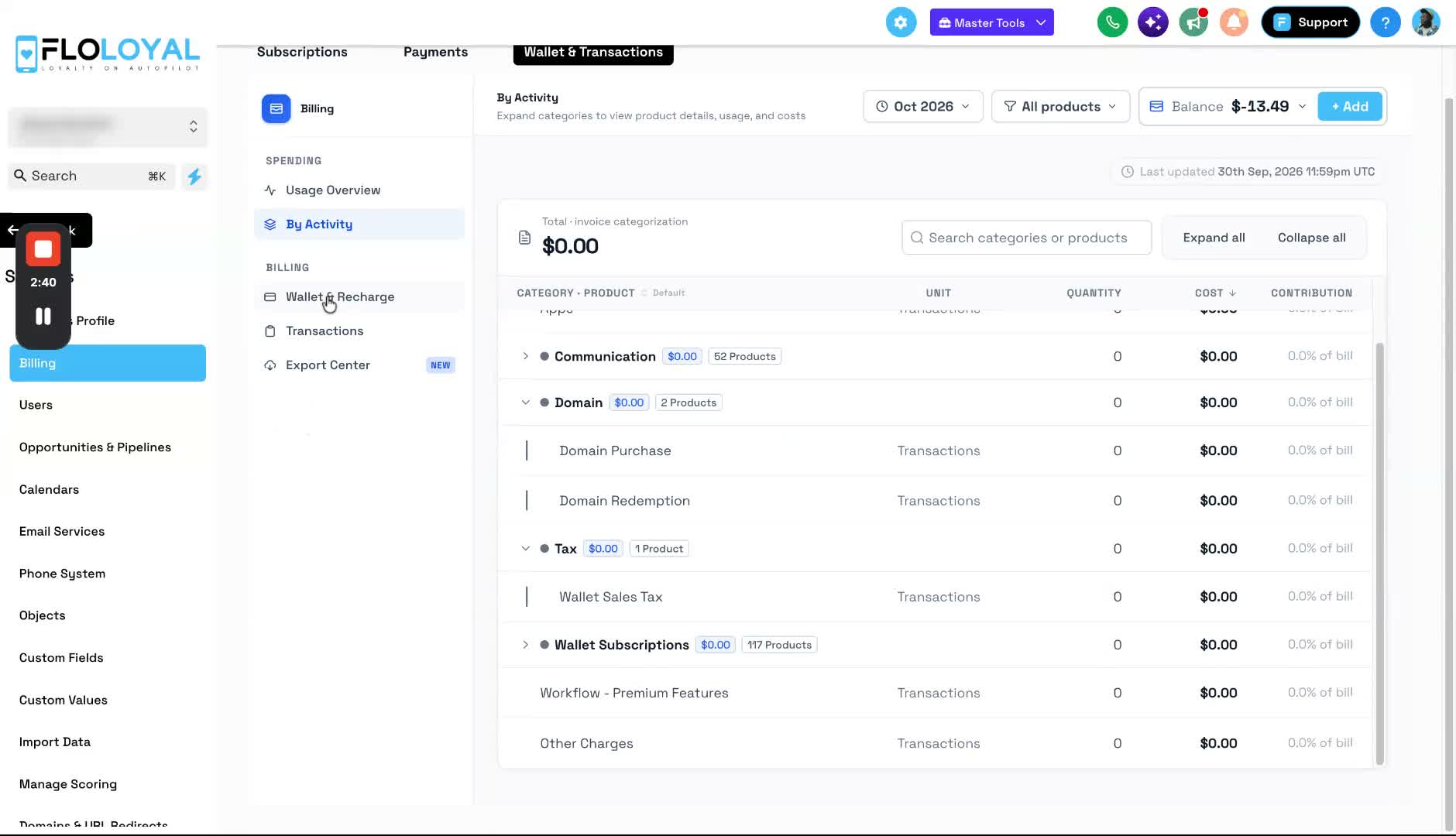Click the Search categories or products field

tap(1026, 238)
